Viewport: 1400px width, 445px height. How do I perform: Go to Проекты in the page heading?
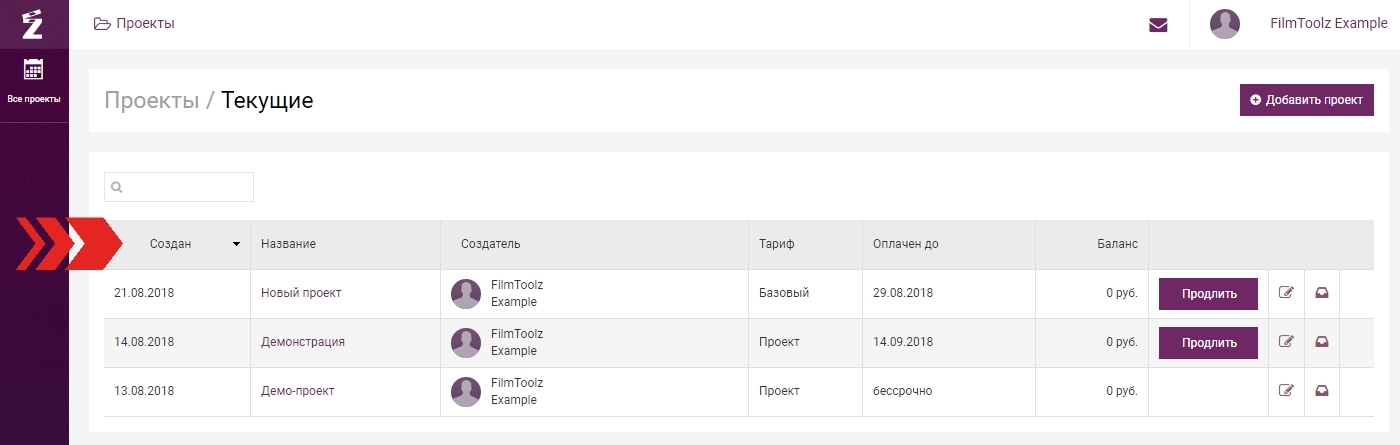tap(152, 100)
